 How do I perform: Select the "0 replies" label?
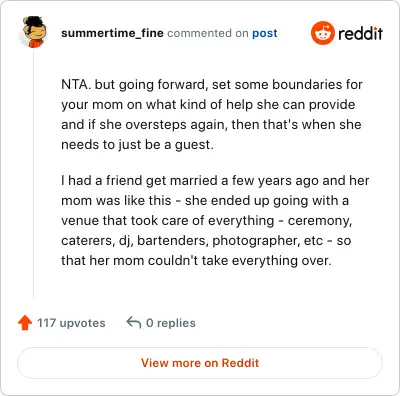coord(171,323)
